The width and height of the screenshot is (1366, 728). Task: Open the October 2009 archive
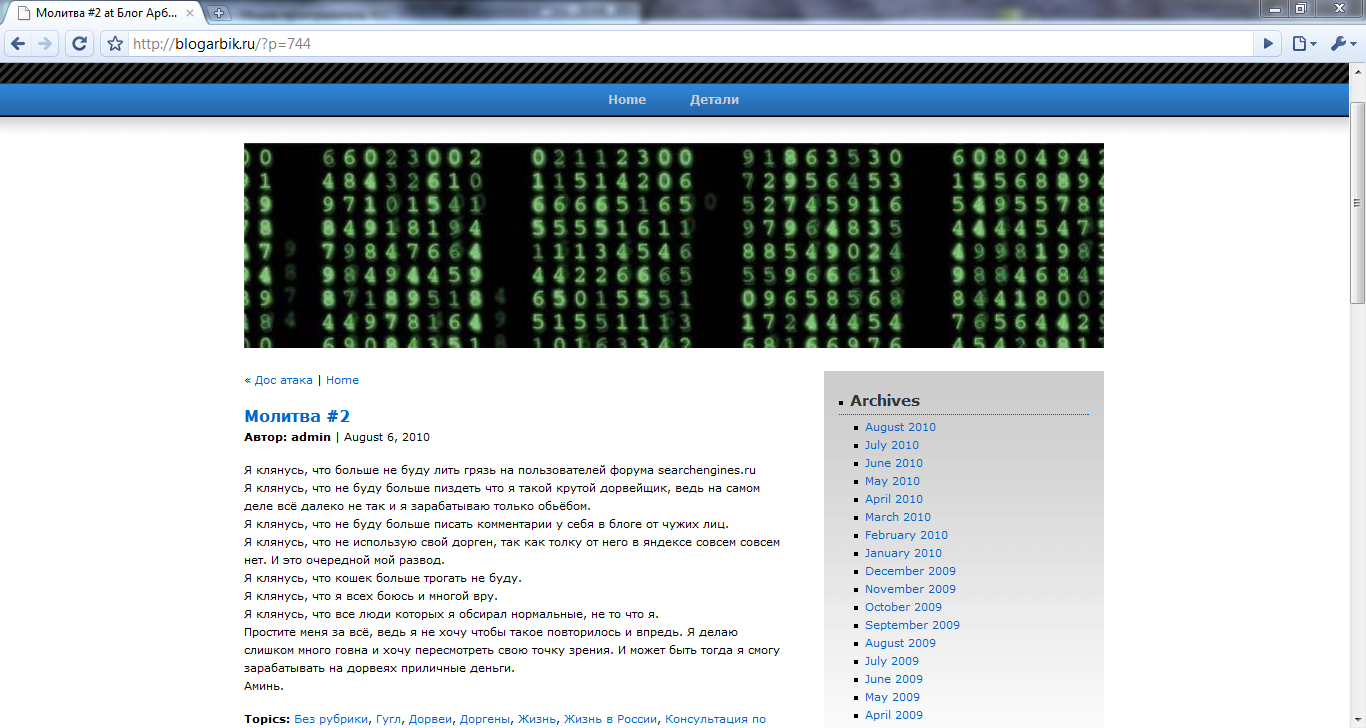point(903,607)
